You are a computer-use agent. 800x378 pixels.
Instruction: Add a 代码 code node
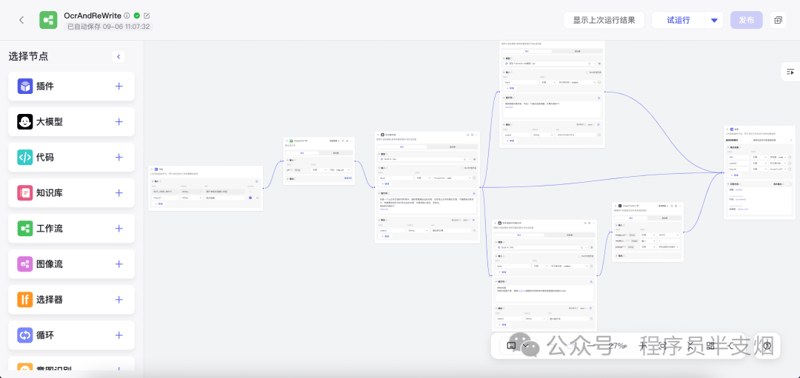[x=119, y=157]
